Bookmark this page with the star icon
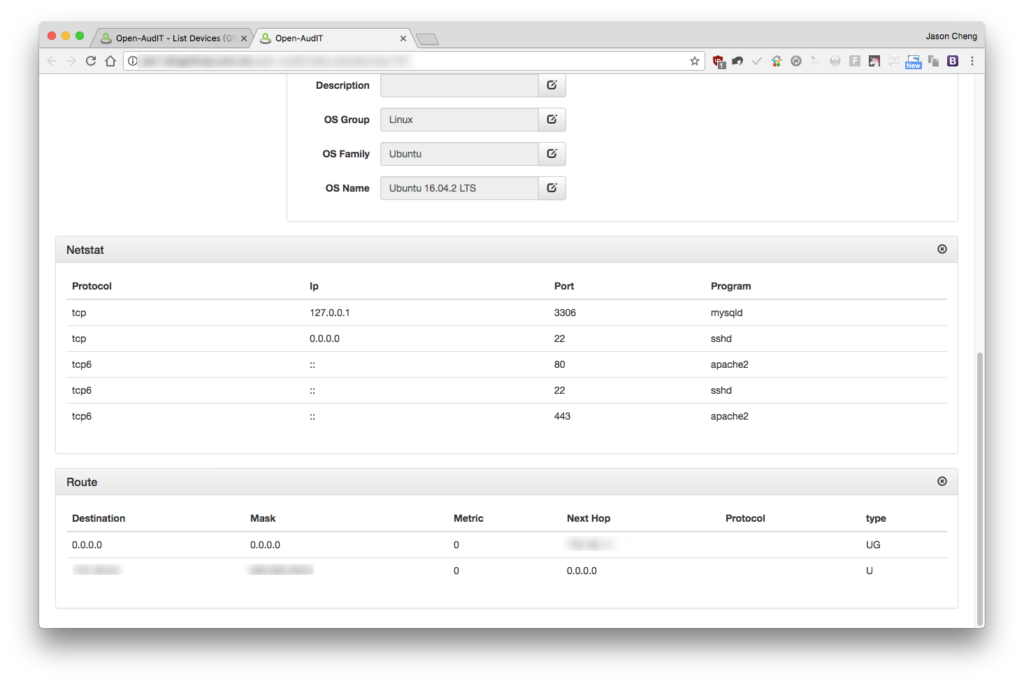Screen dimensions: 1024x684 [694, 61]
